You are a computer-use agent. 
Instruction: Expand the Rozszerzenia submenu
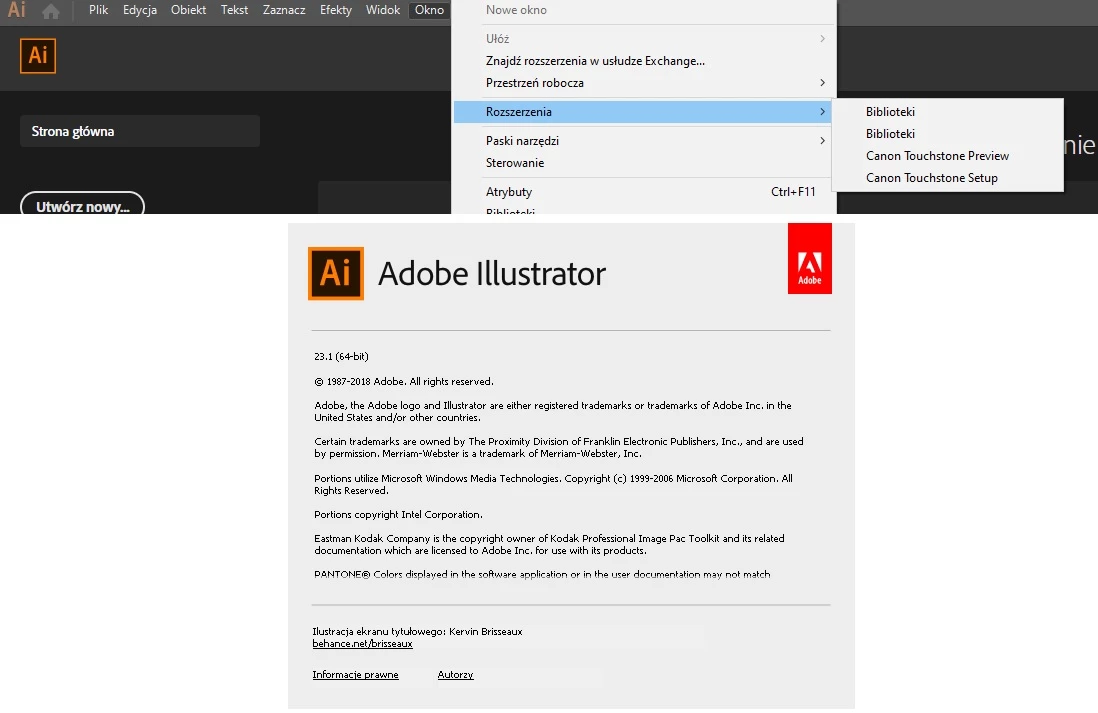coord(643,111)
